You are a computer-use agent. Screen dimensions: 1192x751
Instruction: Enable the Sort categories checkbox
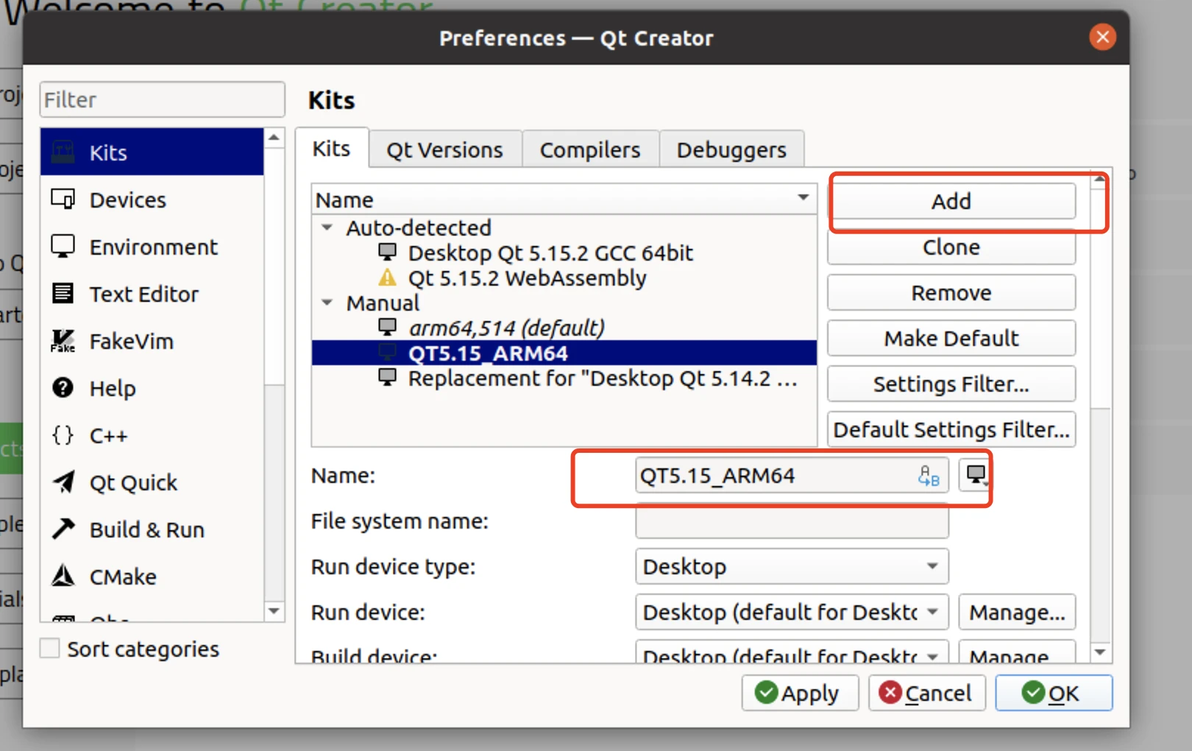click(x=50, y=649)
